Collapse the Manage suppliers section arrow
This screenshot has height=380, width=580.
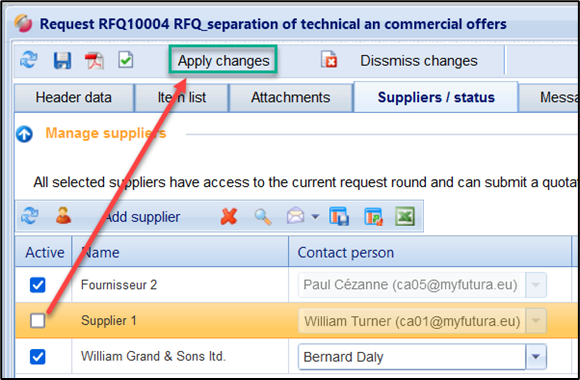point(24,134)
